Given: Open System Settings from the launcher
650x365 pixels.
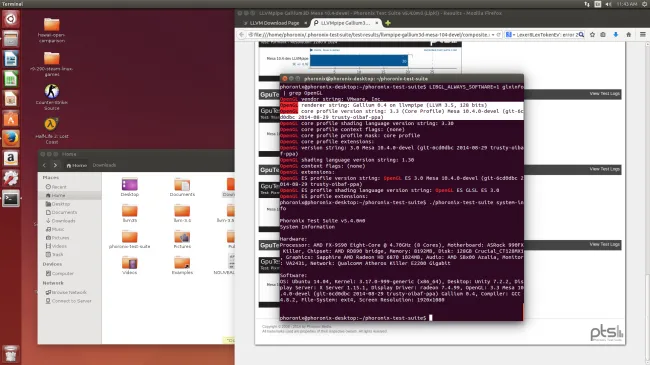Looking at the screenshot, I should (x=11, y=178).
